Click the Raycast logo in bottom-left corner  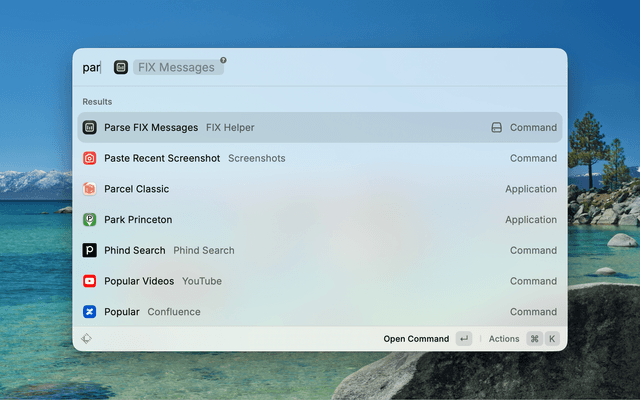(x=87, y=338)
